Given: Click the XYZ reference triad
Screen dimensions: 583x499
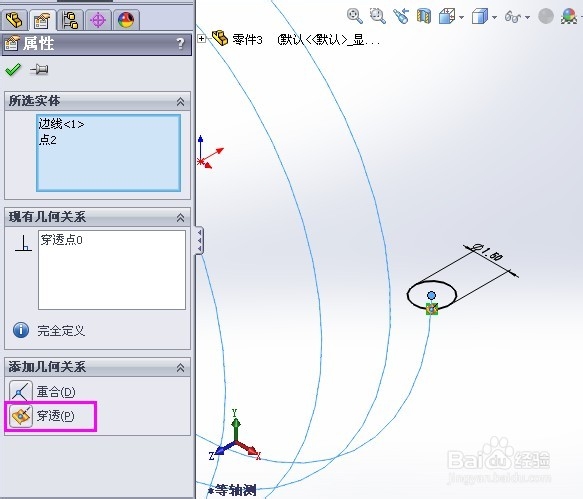Looking at the screenshot, I should tap(235, 436).
